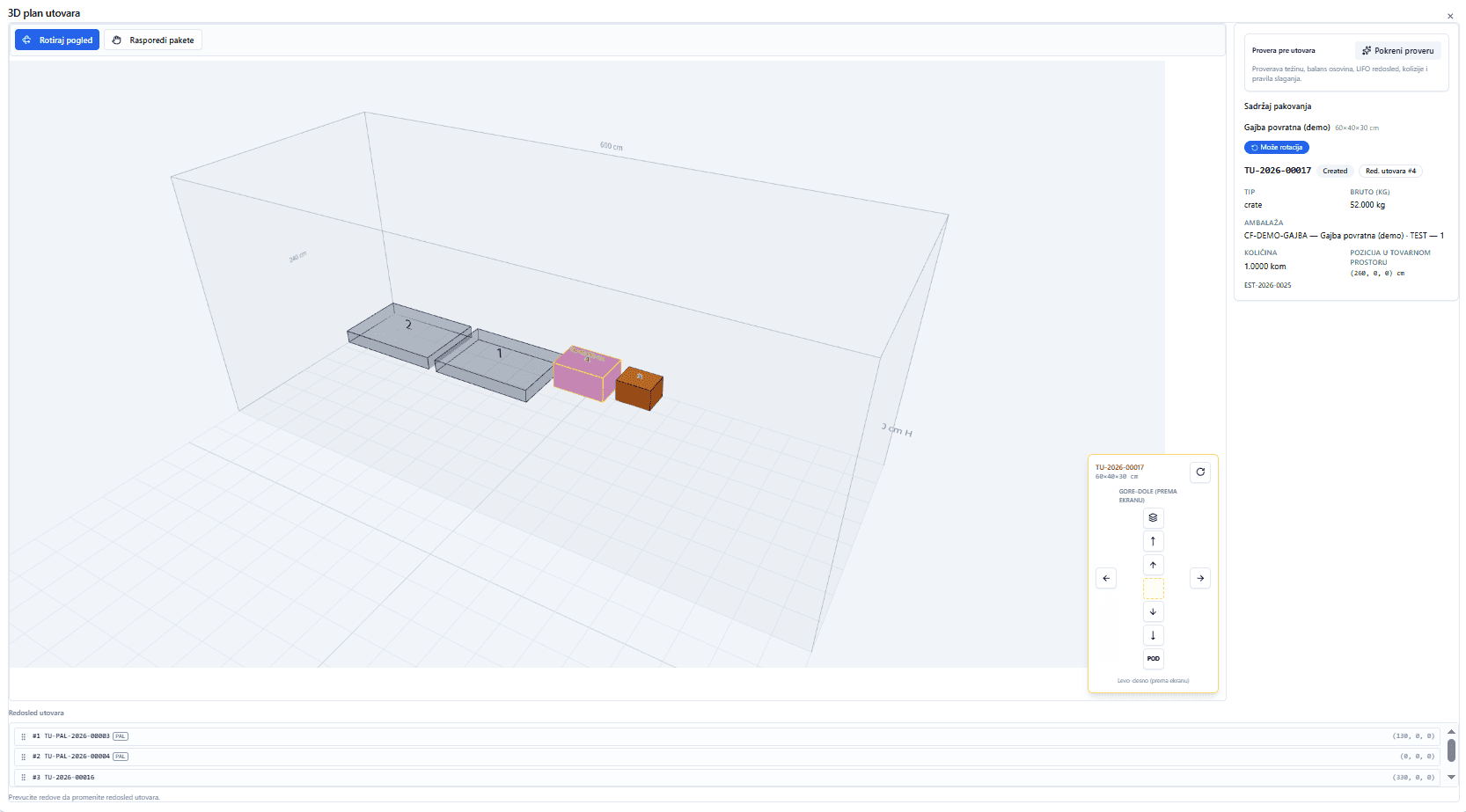Click the EST-2026-0025 reference text
The width and height of the screenshot is (1466, 812).
pos(1268,285)
